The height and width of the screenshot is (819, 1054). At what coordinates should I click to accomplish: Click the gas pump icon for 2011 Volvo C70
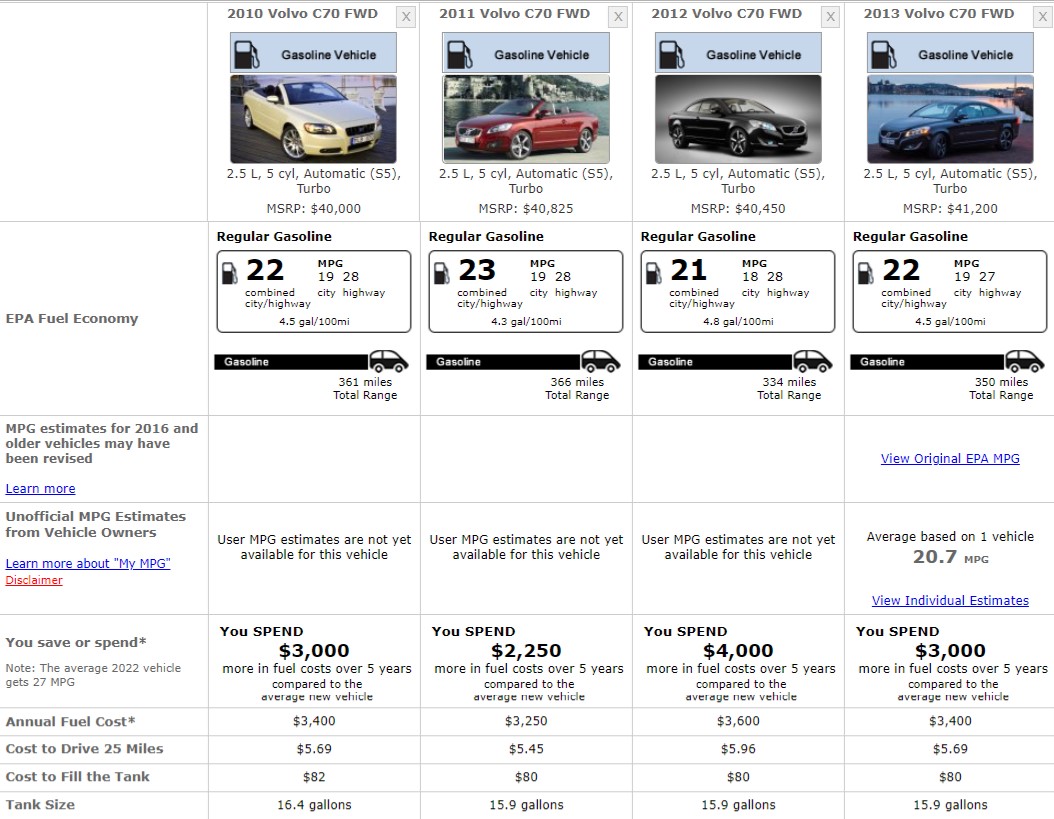point(459,54)
